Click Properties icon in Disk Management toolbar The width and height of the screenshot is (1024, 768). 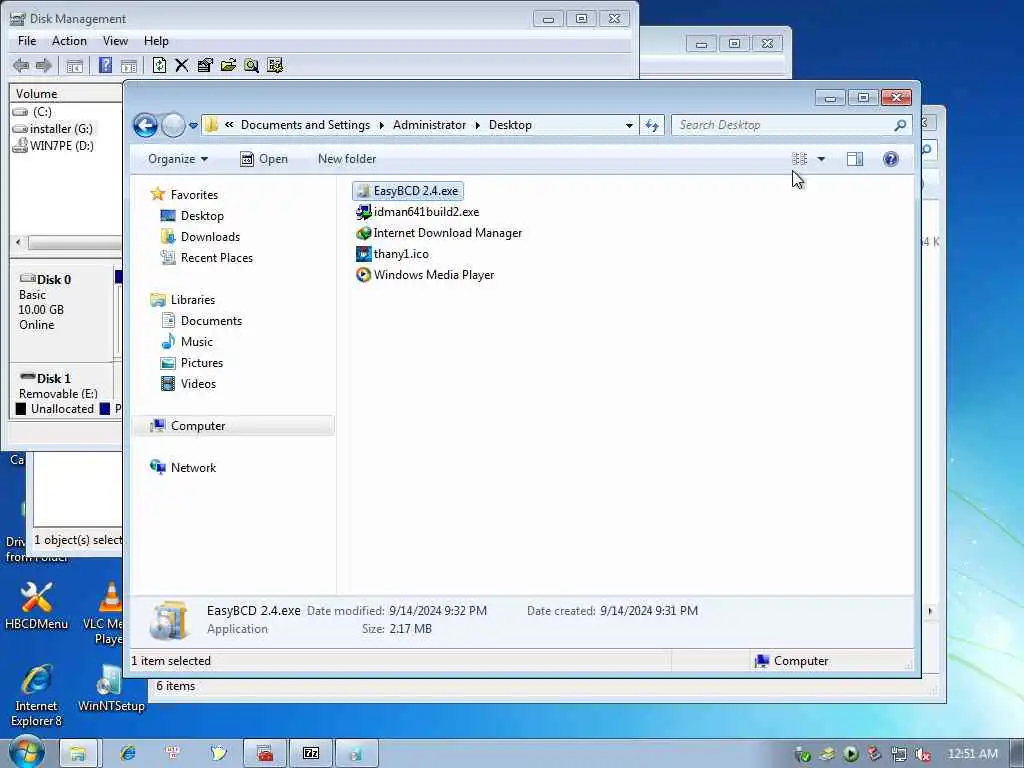205,65
